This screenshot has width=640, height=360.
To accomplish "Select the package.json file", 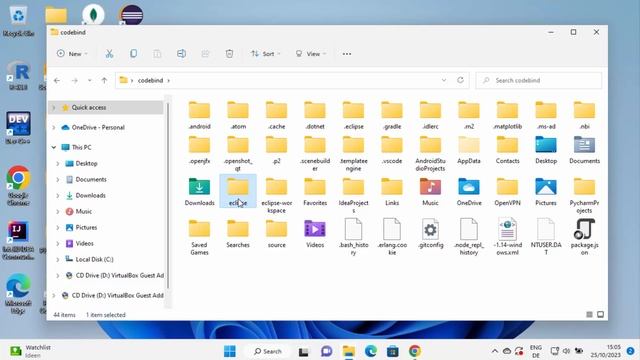I will (x=584, y=237).
